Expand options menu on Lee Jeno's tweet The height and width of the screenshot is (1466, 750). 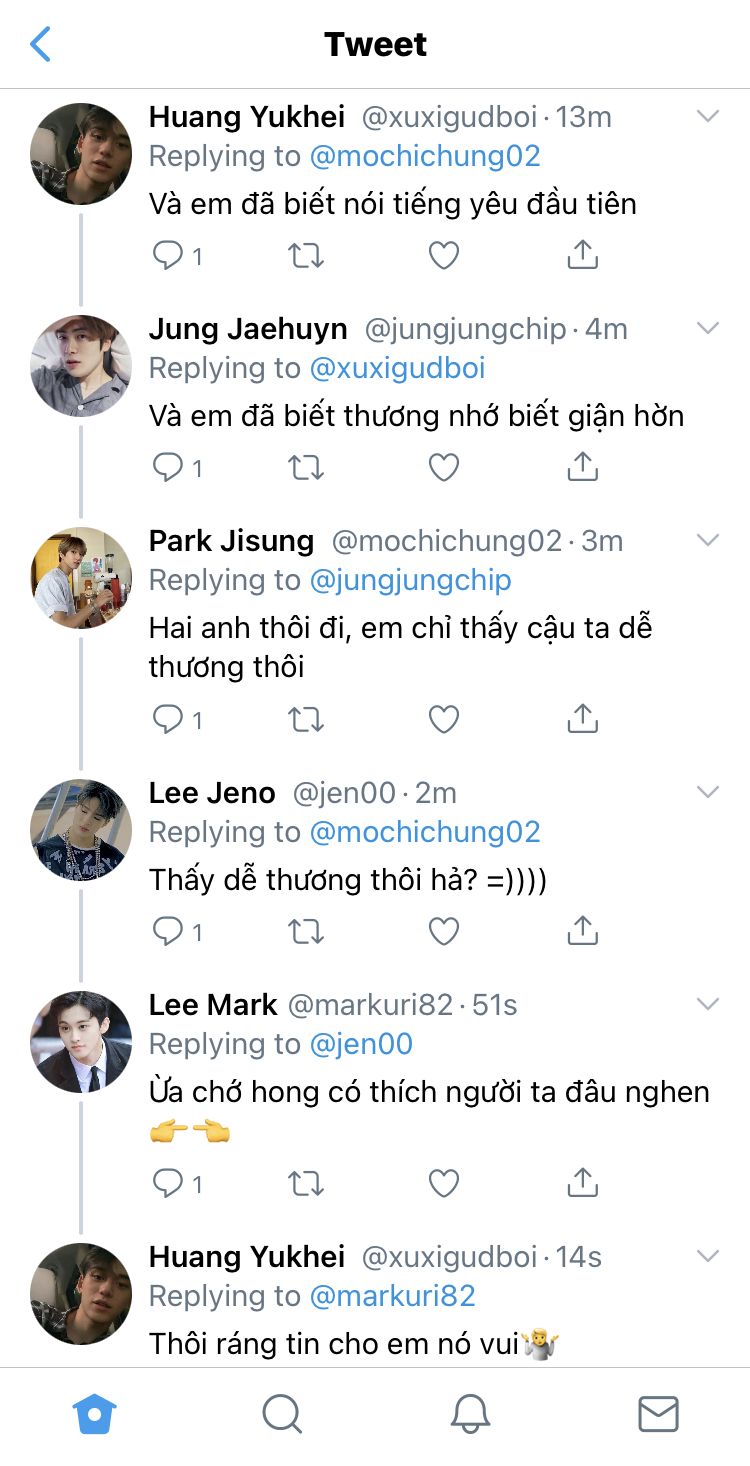(707, 793)
